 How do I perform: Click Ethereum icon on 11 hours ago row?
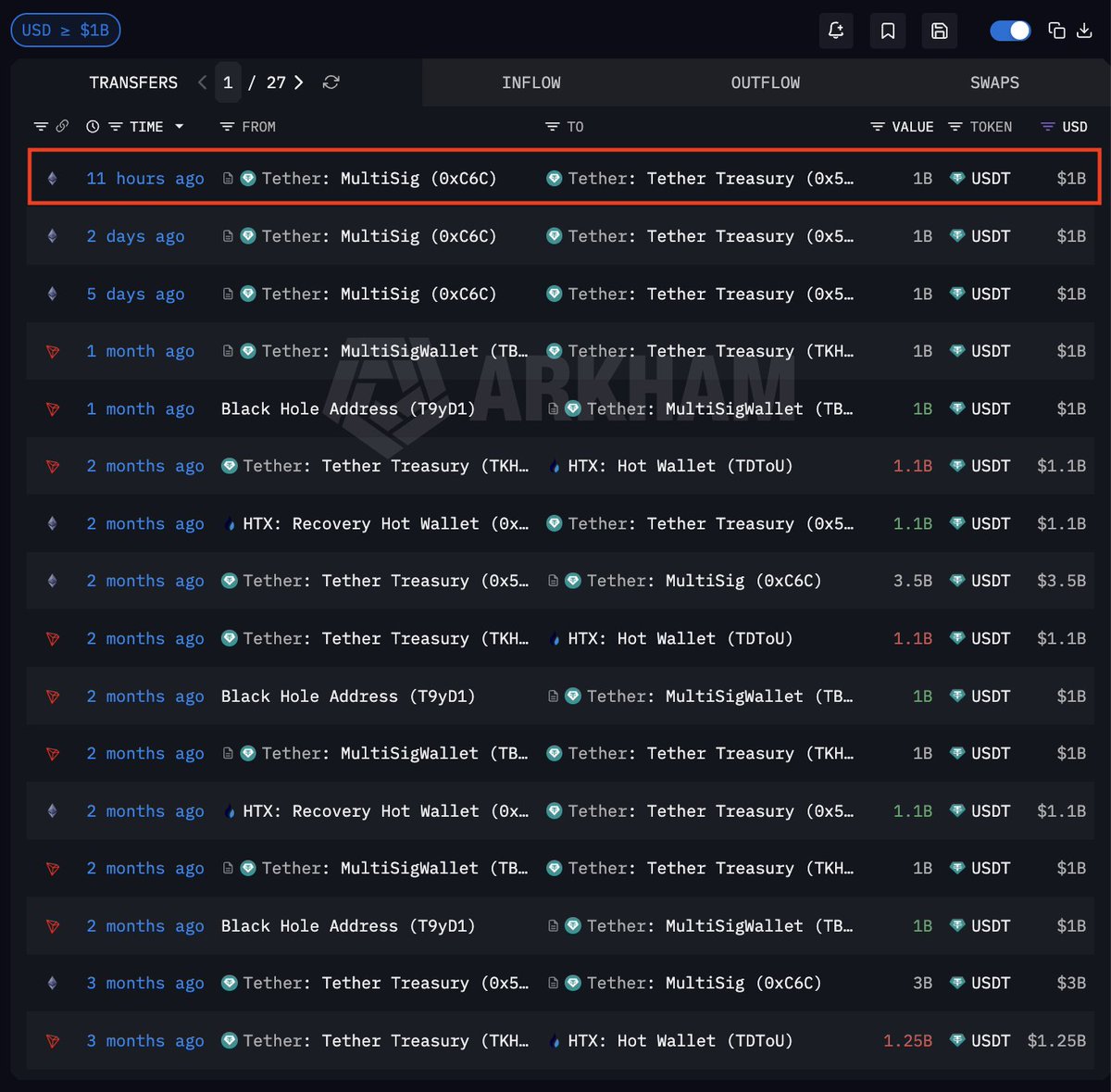53,178
